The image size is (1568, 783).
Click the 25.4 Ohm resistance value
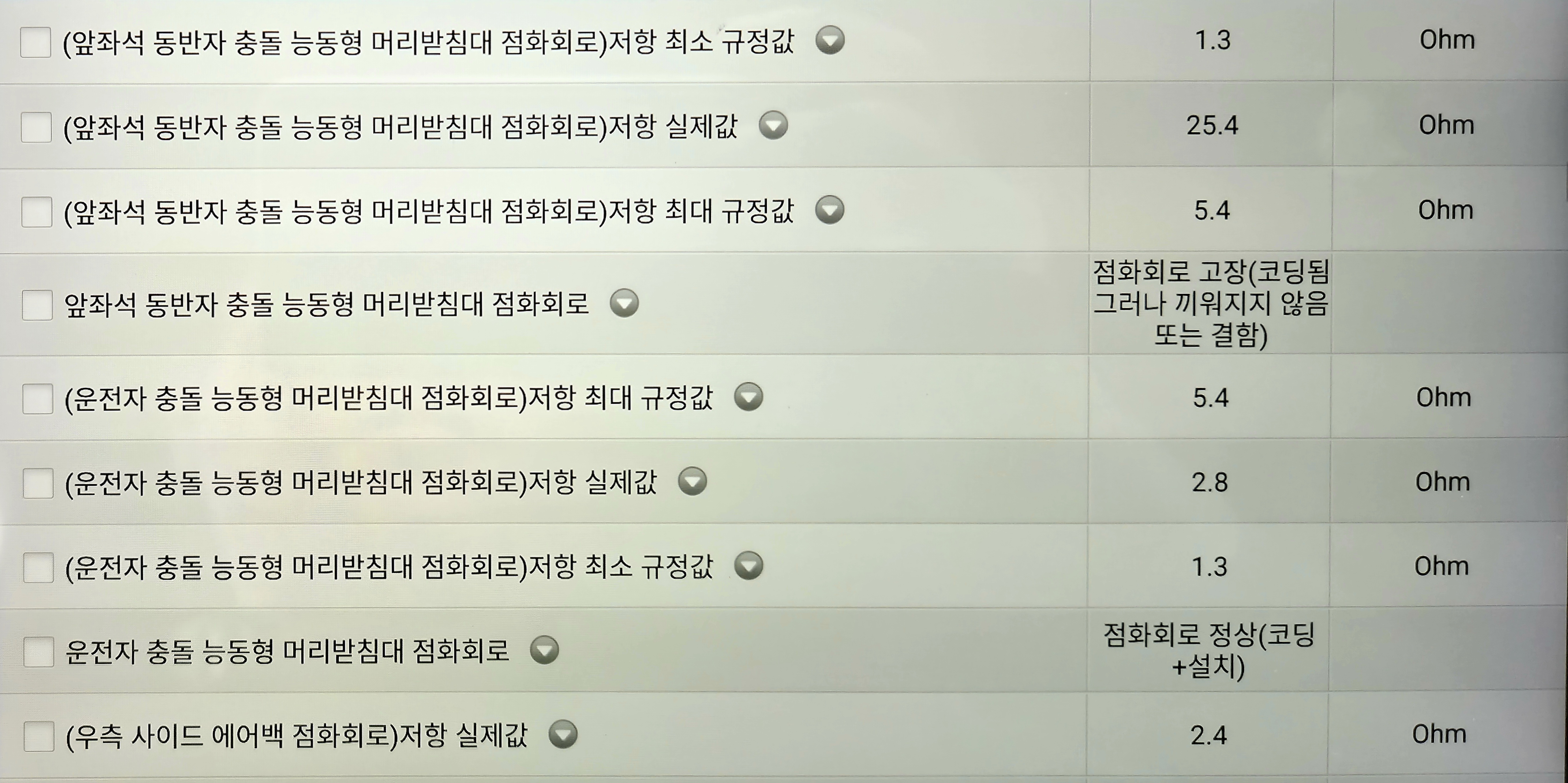(1212, 125)
